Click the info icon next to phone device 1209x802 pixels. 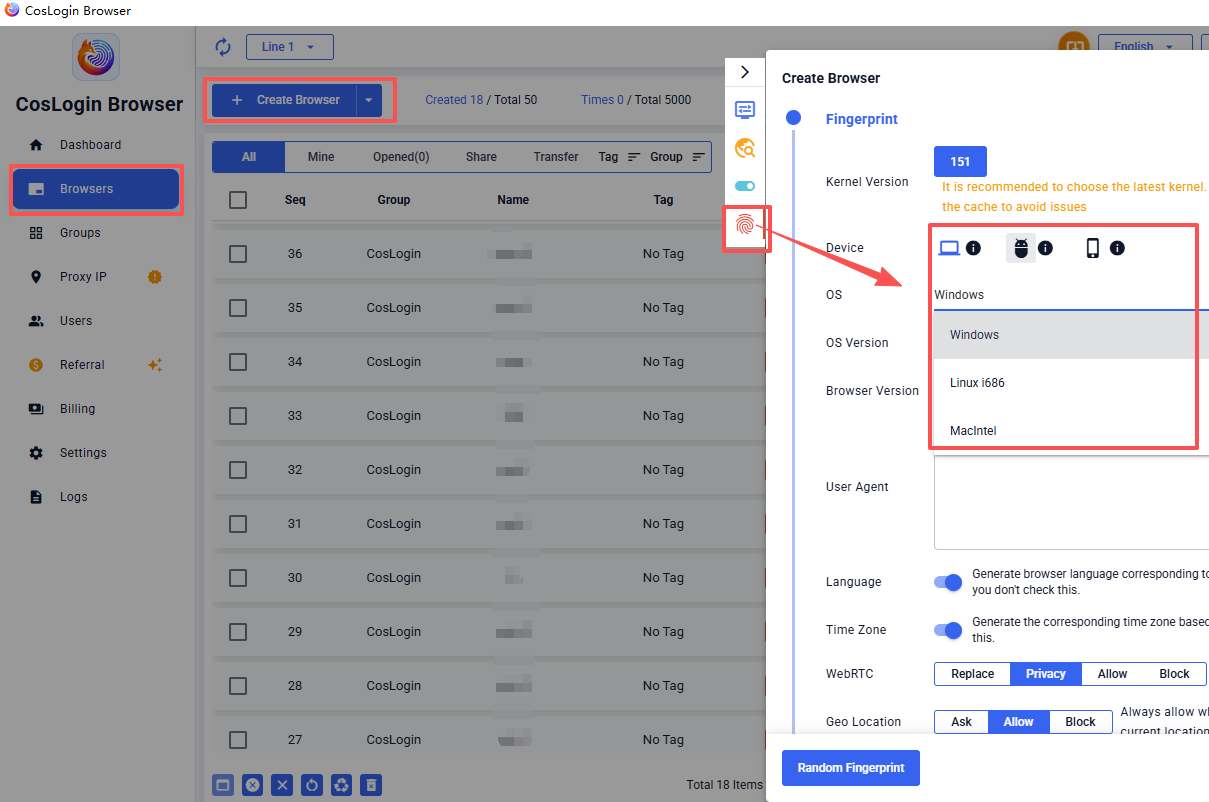click(x=1117, y=248)
